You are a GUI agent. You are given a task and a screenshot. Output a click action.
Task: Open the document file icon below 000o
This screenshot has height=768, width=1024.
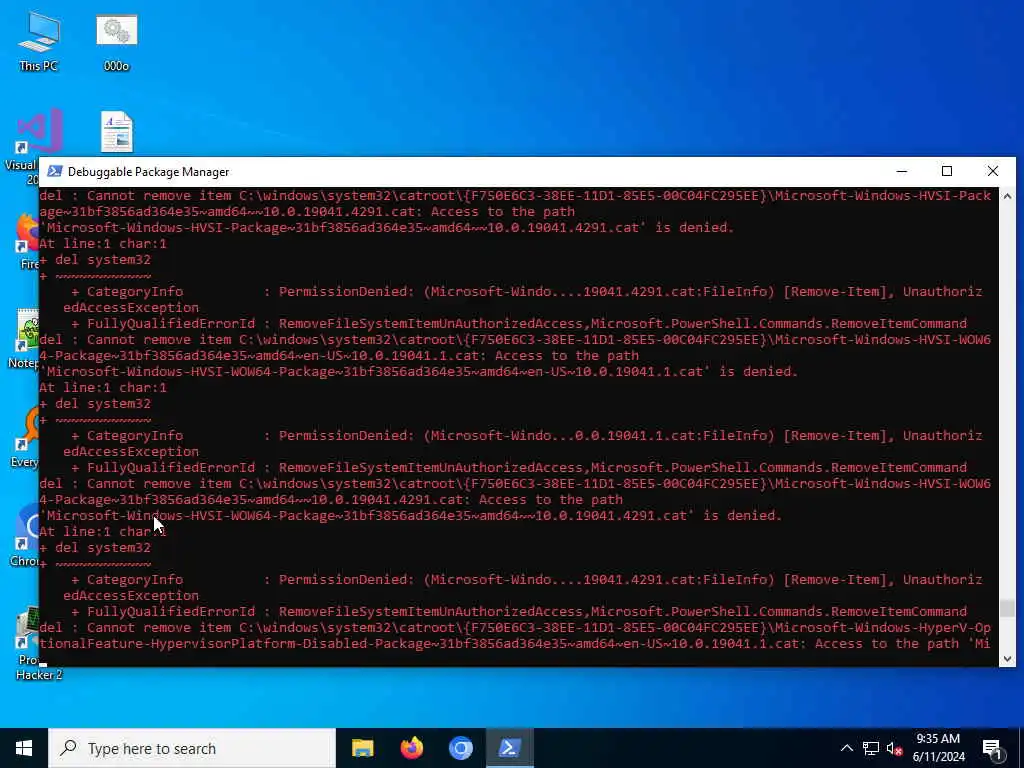116,132
